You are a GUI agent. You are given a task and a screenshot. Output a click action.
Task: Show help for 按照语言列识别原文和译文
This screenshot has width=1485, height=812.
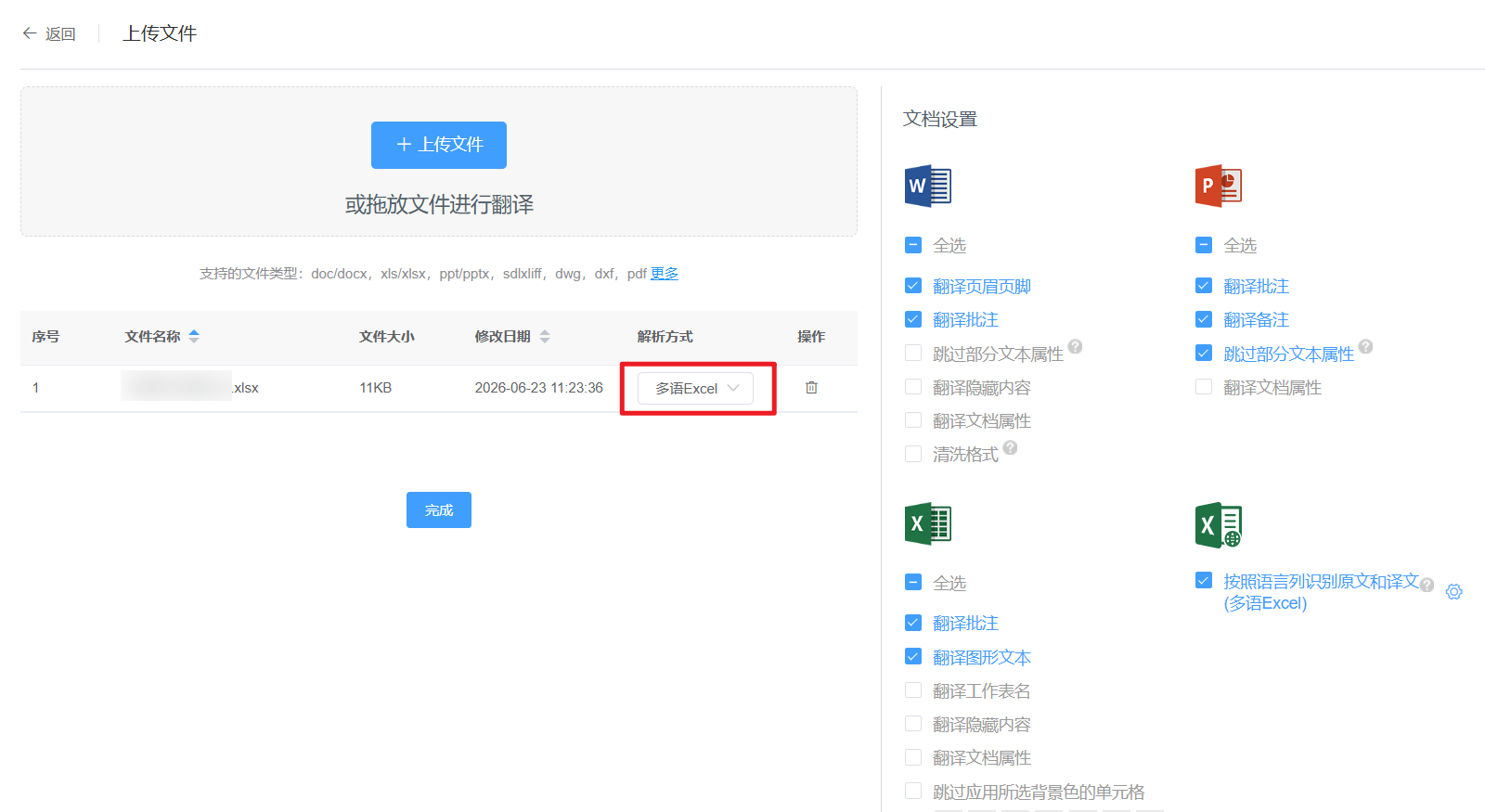[x=1427, y=585]
